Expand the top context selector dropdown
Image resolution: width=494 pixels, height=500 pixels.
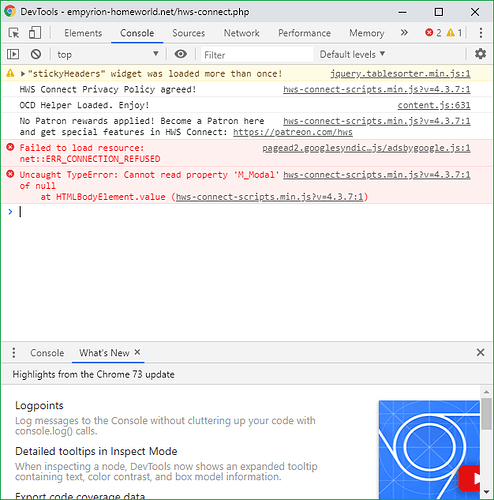click(x=107, y=54)
